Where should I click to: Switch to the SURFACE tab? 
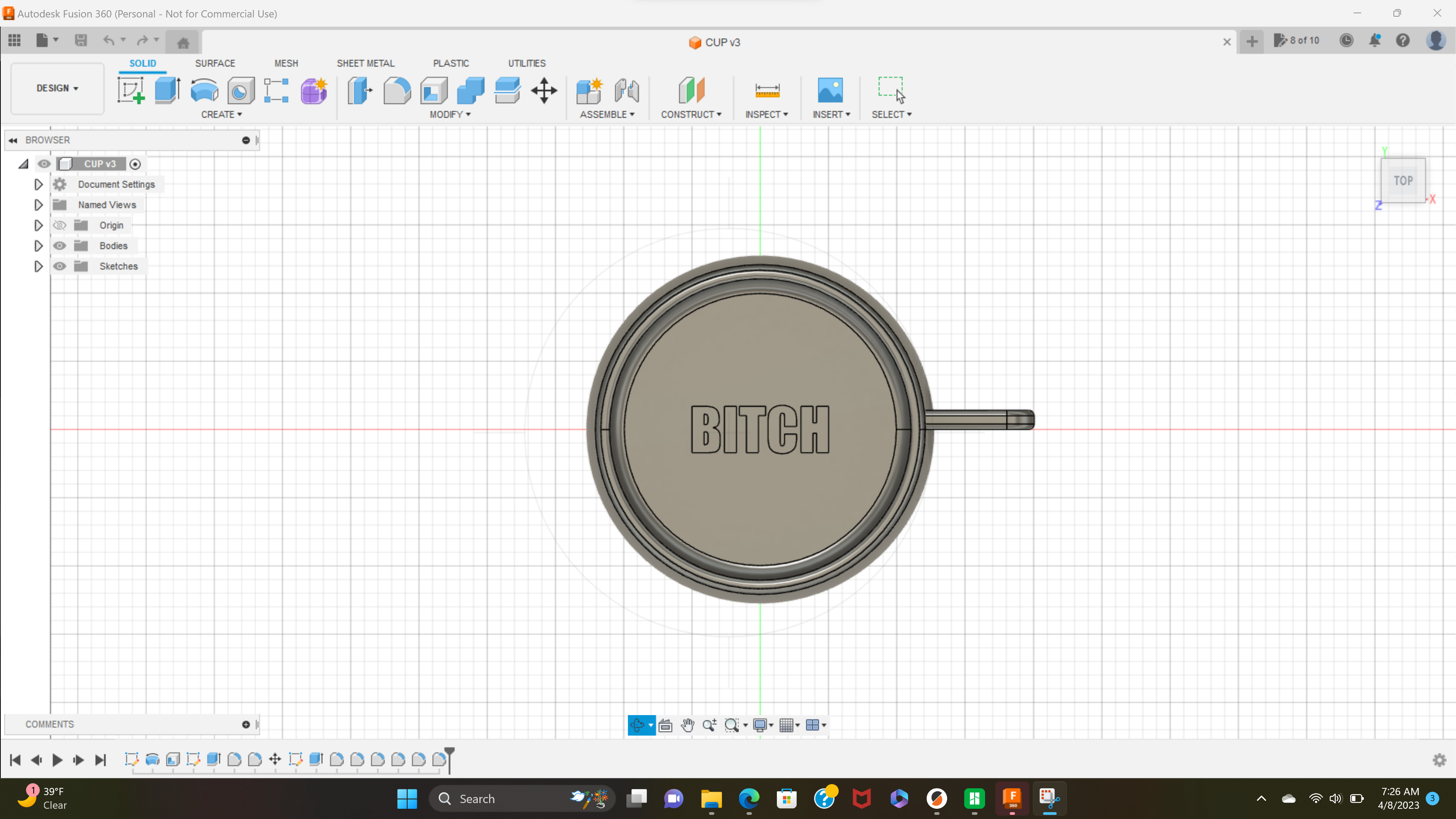click(x=215, y=63)
